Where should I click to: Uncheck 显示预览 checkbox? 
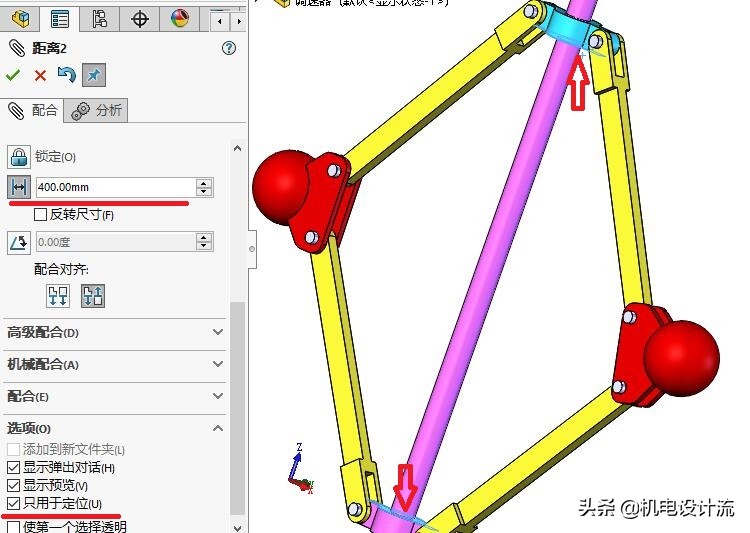click(13, 486)
